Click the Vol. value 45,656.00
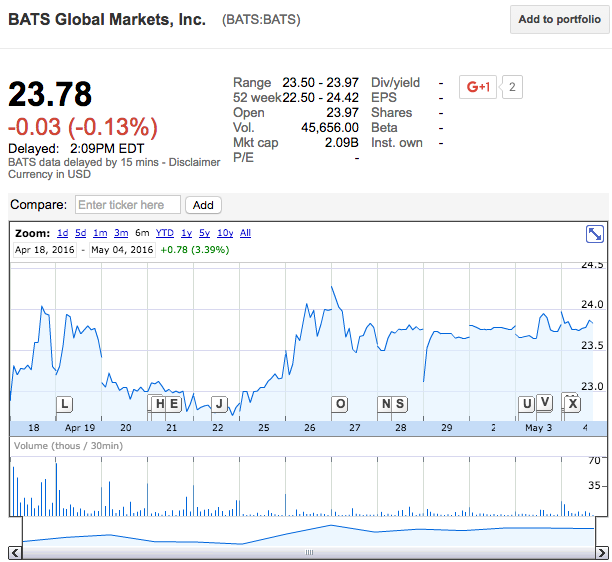 click(x=330, y=128)
